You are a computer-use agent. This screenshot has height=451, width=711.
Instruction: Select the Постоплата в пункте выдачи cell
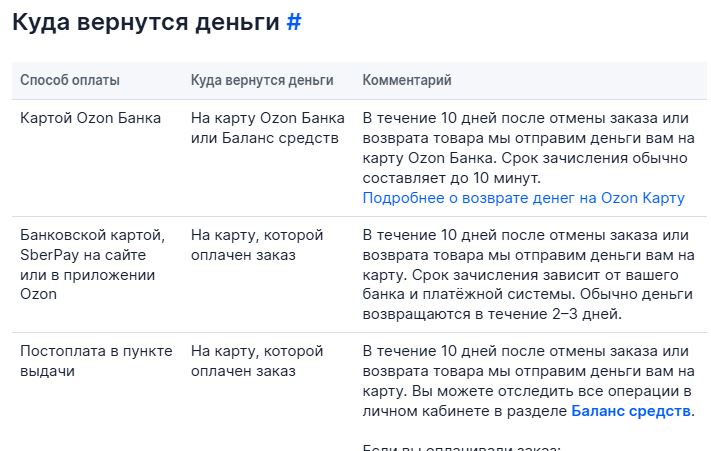click(96, 361)
